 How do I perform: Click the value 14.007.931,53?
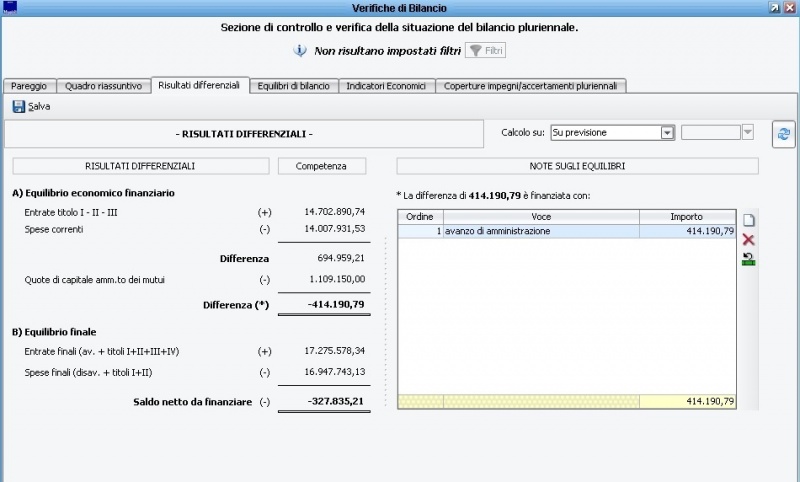click(x=335, y=229)
